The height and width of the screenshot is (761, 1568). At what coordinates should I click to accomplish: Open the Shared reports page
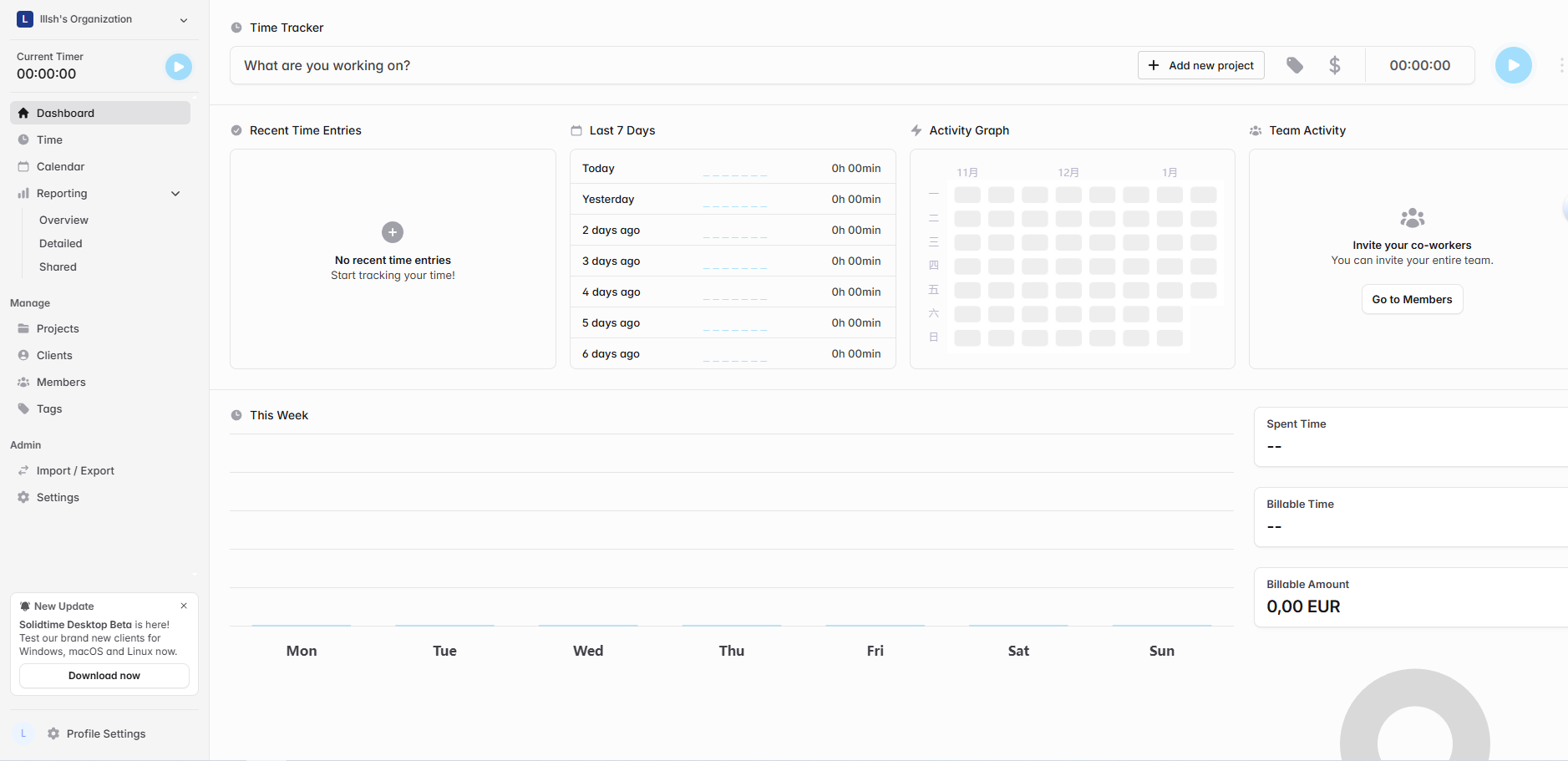pyautogui.click(x=58, y=266)
